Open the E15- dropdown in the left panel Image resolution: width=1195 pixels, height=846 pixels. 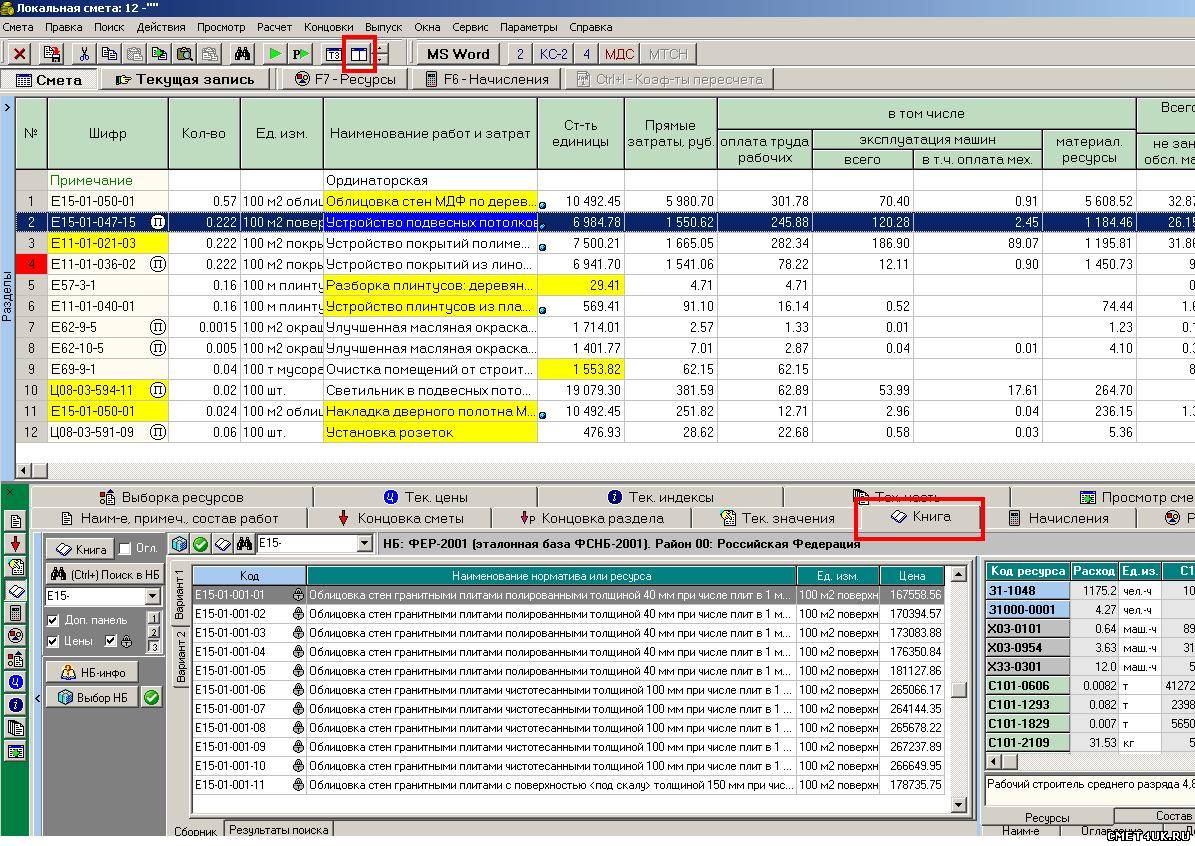pyautogui.click(x=153, y=596)
